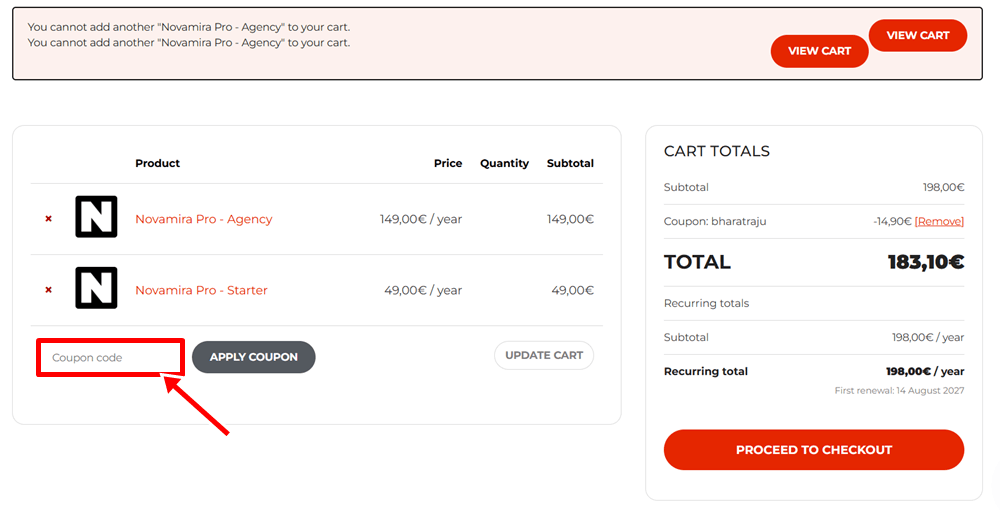Viewport: 1000px width, 510px height.
Task: Click the Update Cart button
Action: coord(544,355)
